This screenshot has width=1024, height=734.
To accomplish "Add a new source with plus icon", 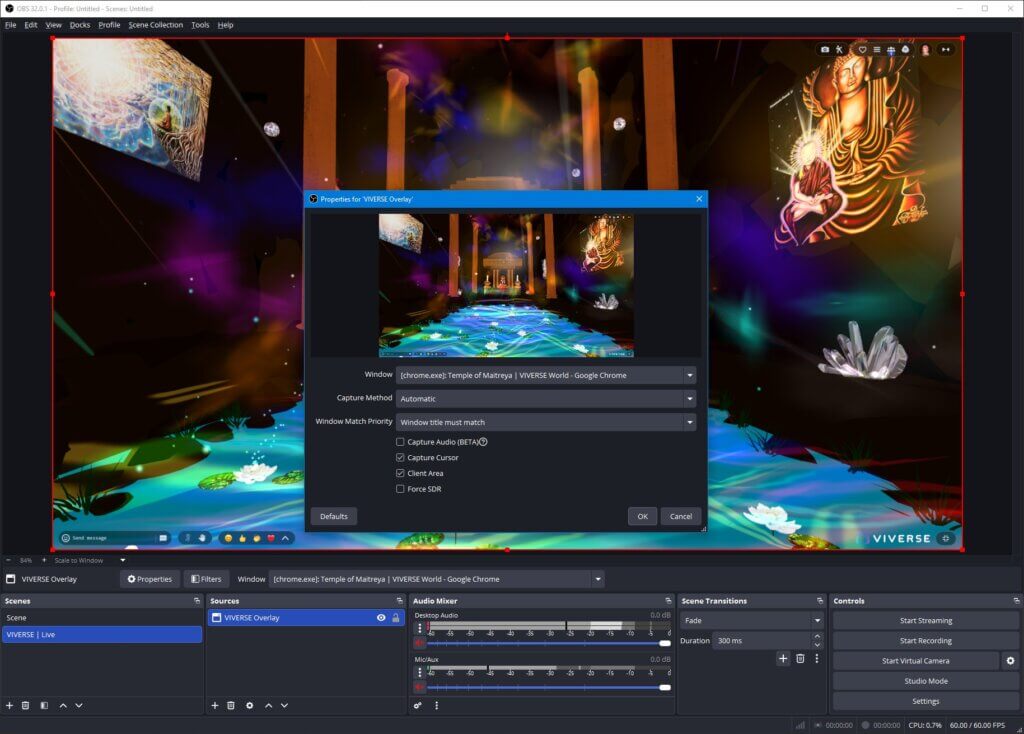I will point(215,705).
